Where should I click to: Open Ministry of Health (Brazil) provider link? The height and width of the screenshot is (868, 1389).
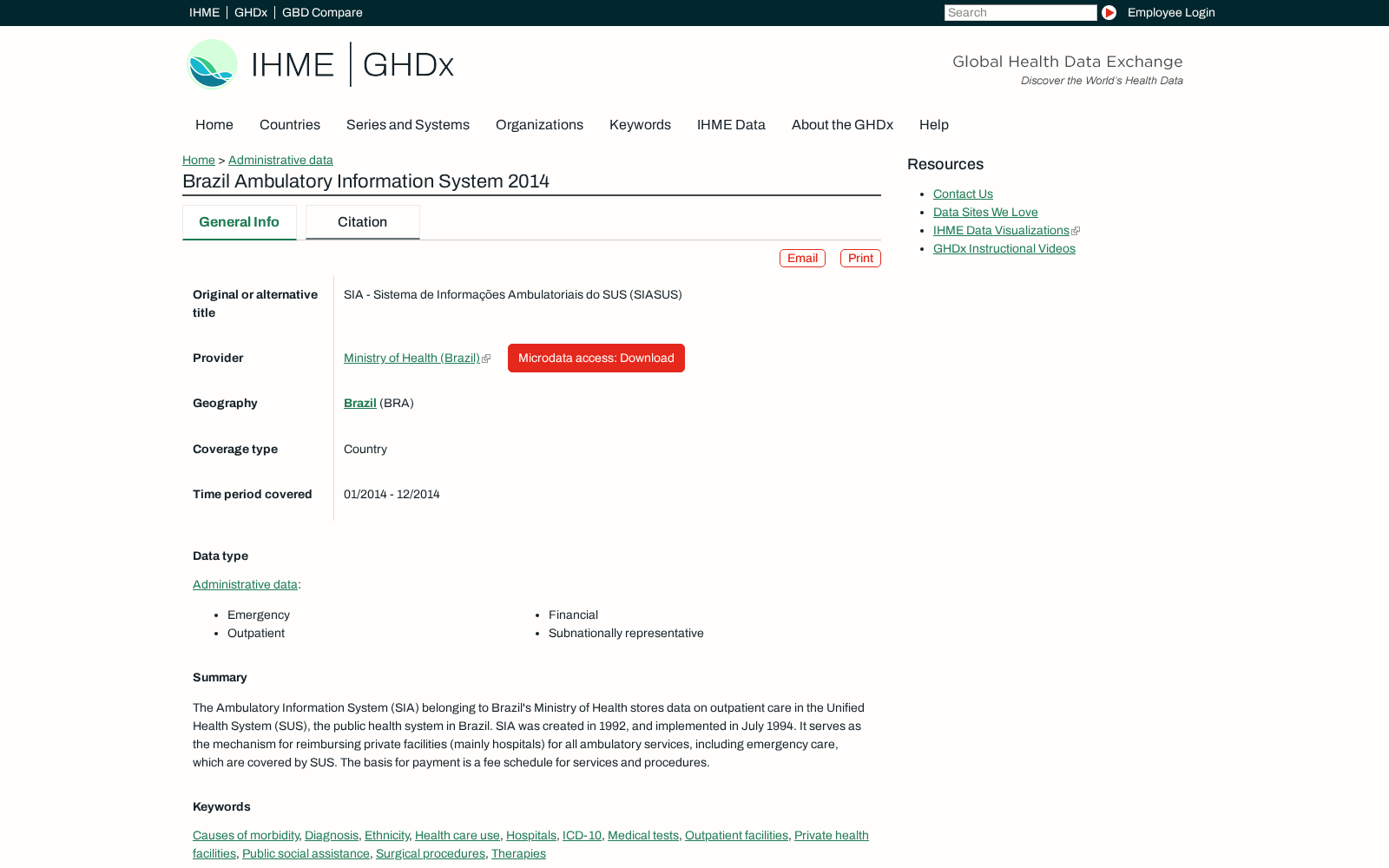tap(411, 358)
